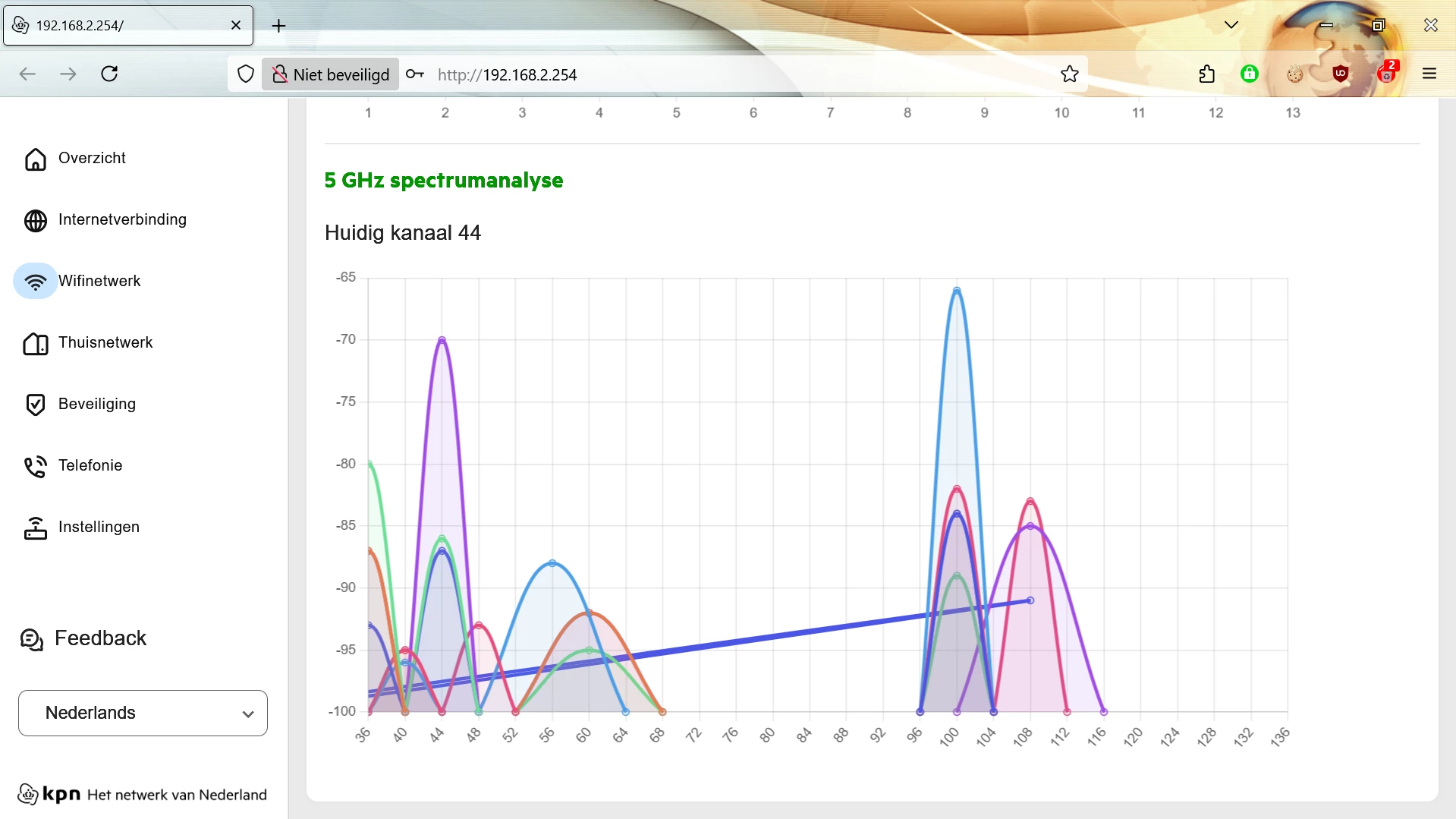
Task: Click the red extension with badge 2
Action: click(1387, 72)
